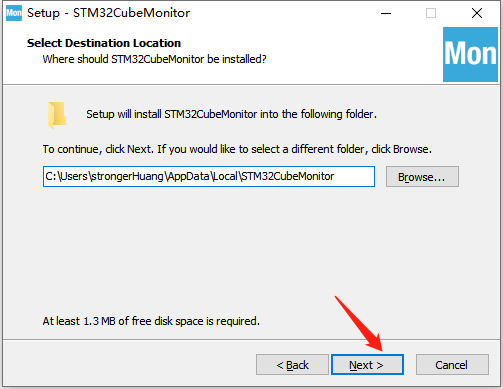Click the large blue Mon logo

[470, 54]
